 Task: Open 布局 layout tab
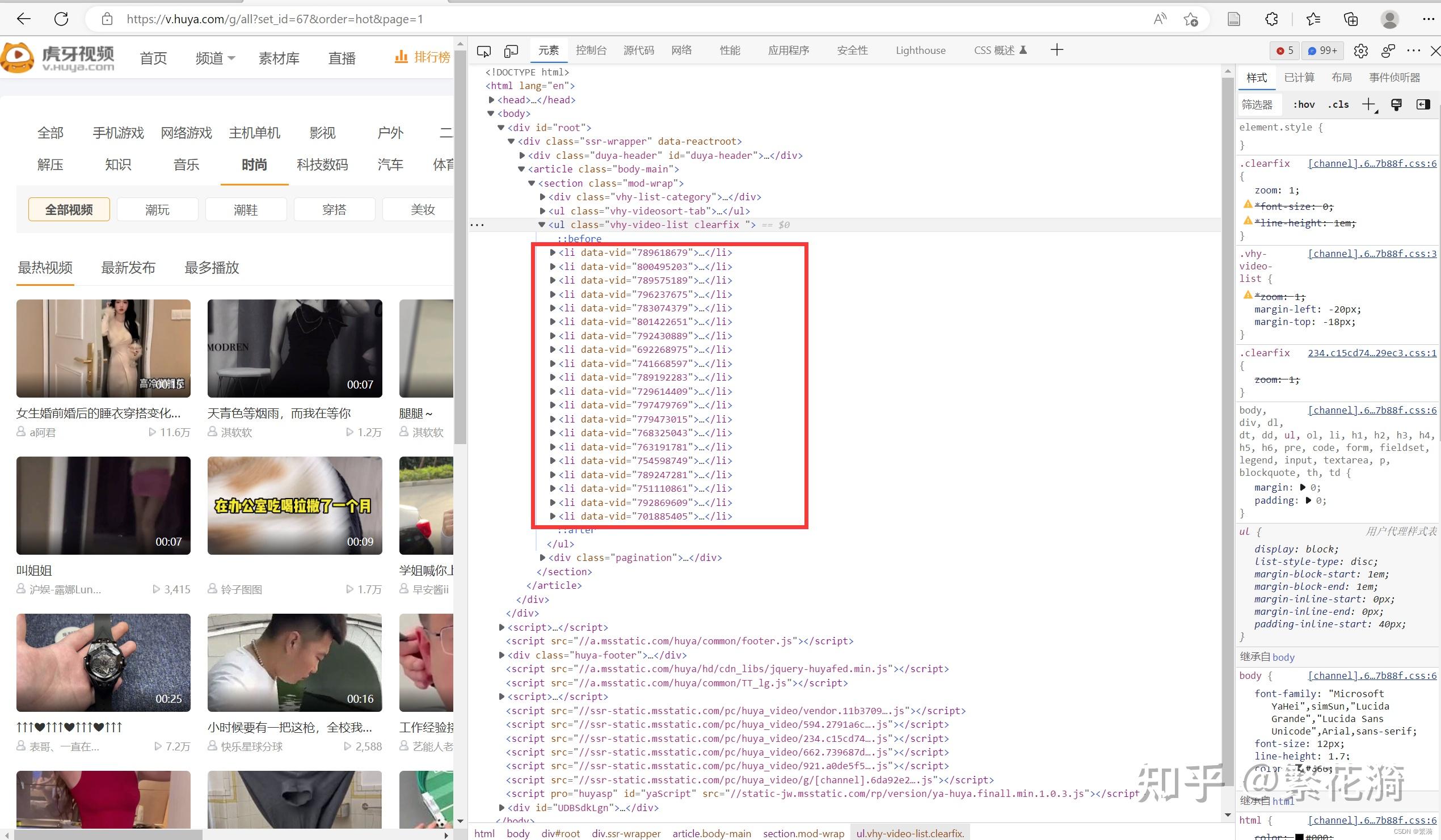point(1342,78)
